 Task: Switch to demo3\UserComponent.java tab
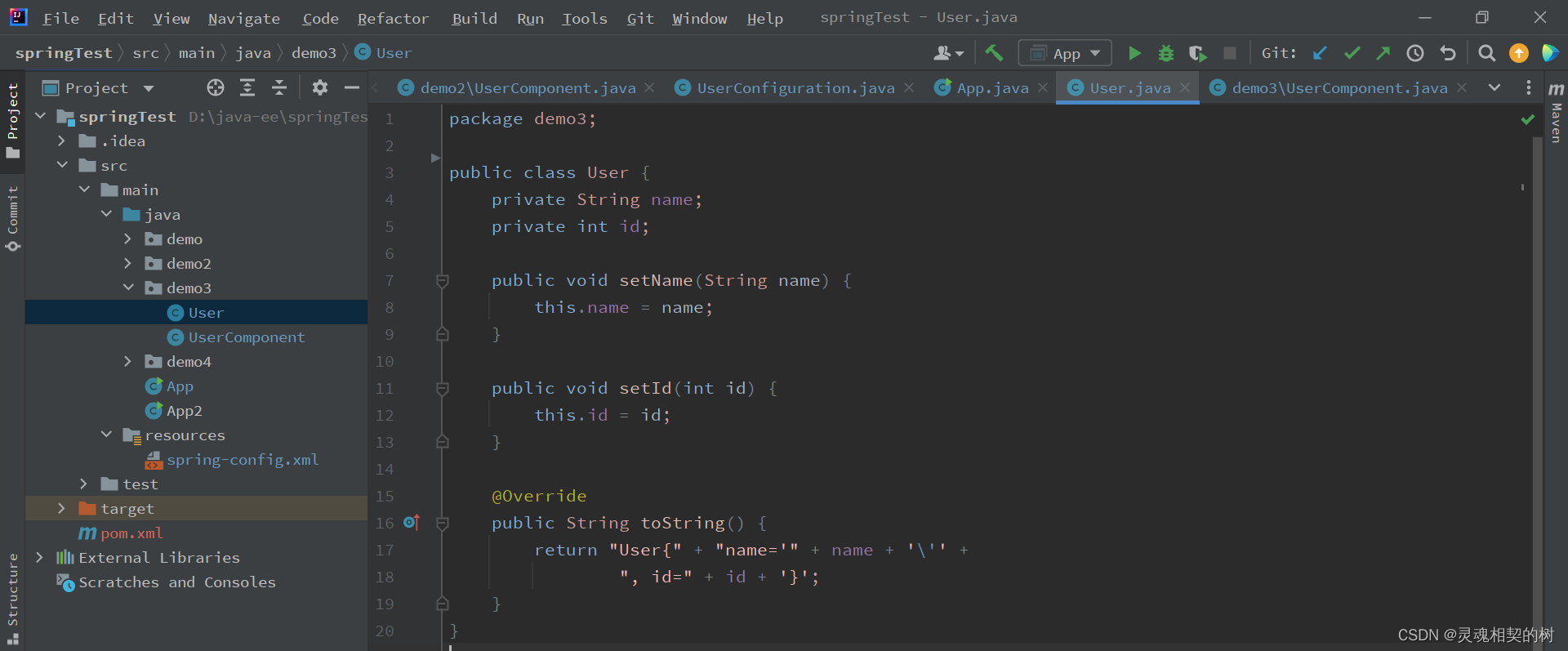click(1339, 87)
